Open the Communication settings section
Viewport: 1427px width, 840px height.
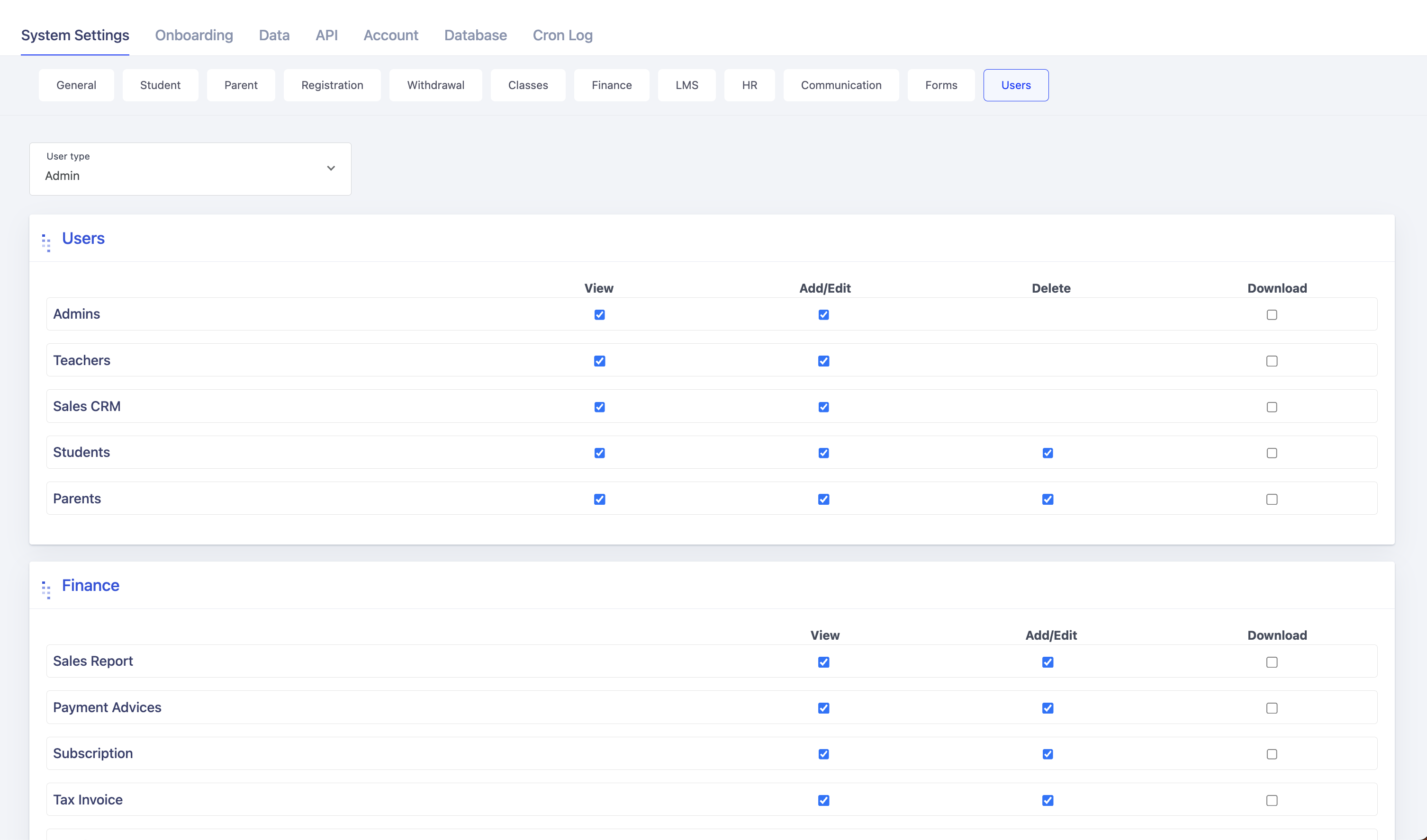click(840, 85)
